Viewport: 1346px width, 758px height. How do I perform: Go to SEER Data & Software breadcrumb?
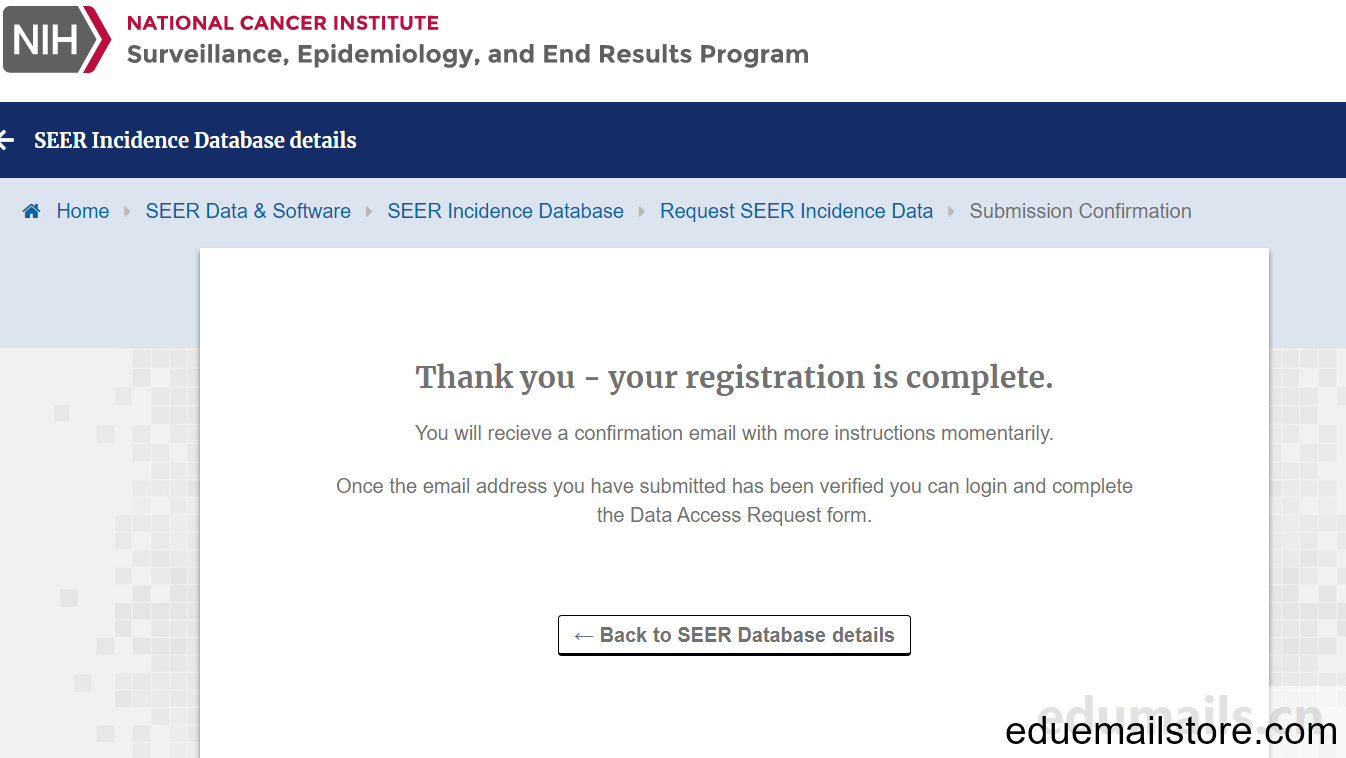[248, 211]
